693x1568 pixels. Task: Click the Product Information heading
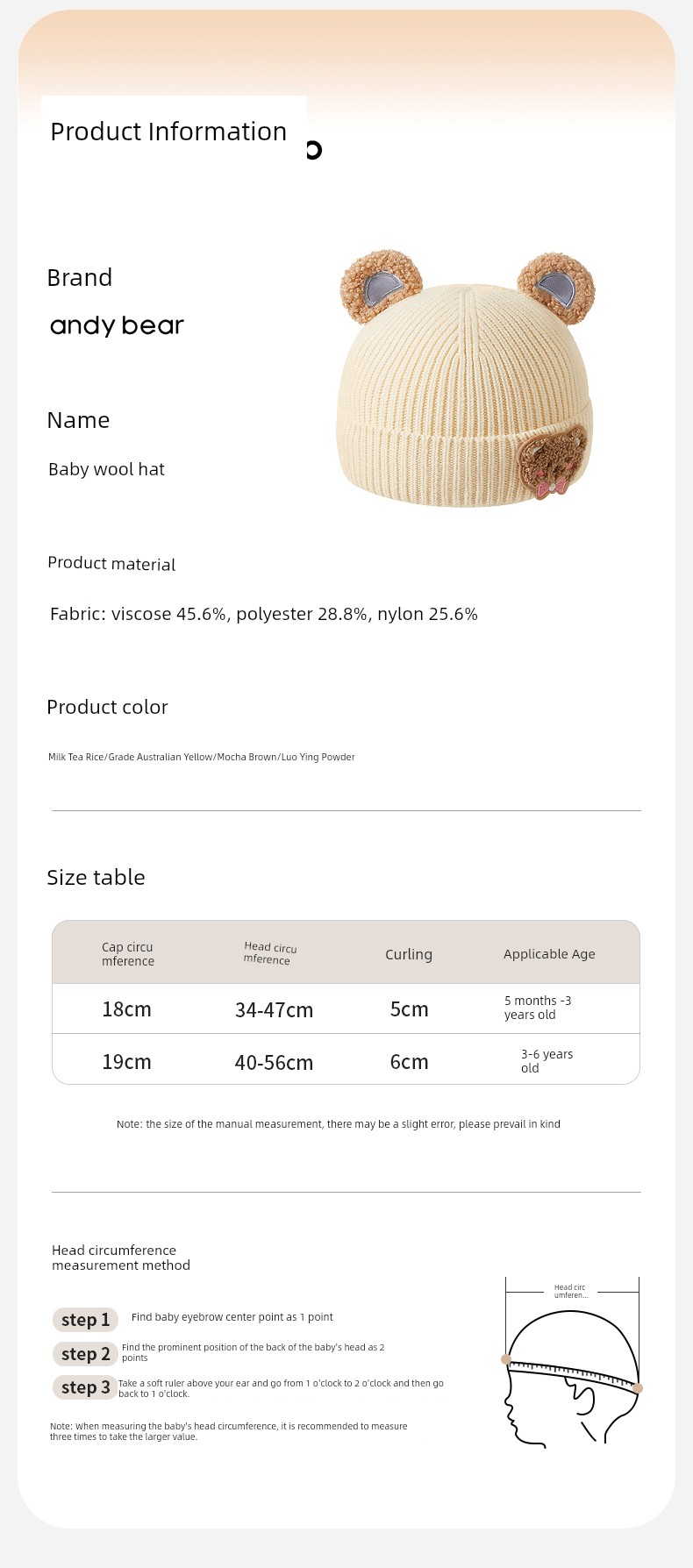[168, 132]
